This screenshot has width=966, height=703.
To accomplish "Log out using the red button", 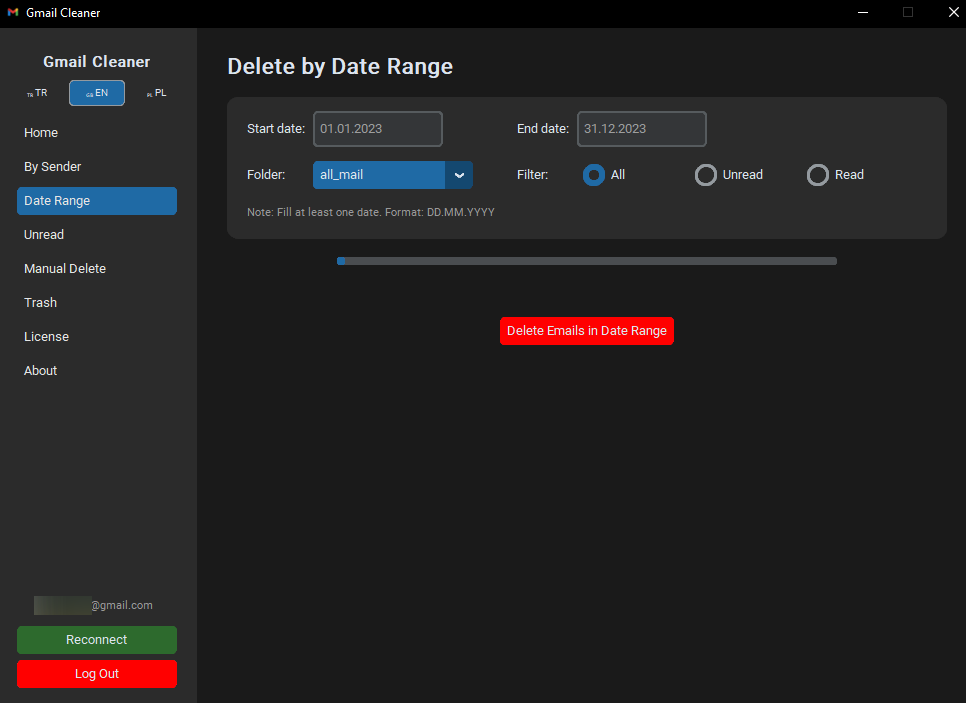I will coord(97,674).
